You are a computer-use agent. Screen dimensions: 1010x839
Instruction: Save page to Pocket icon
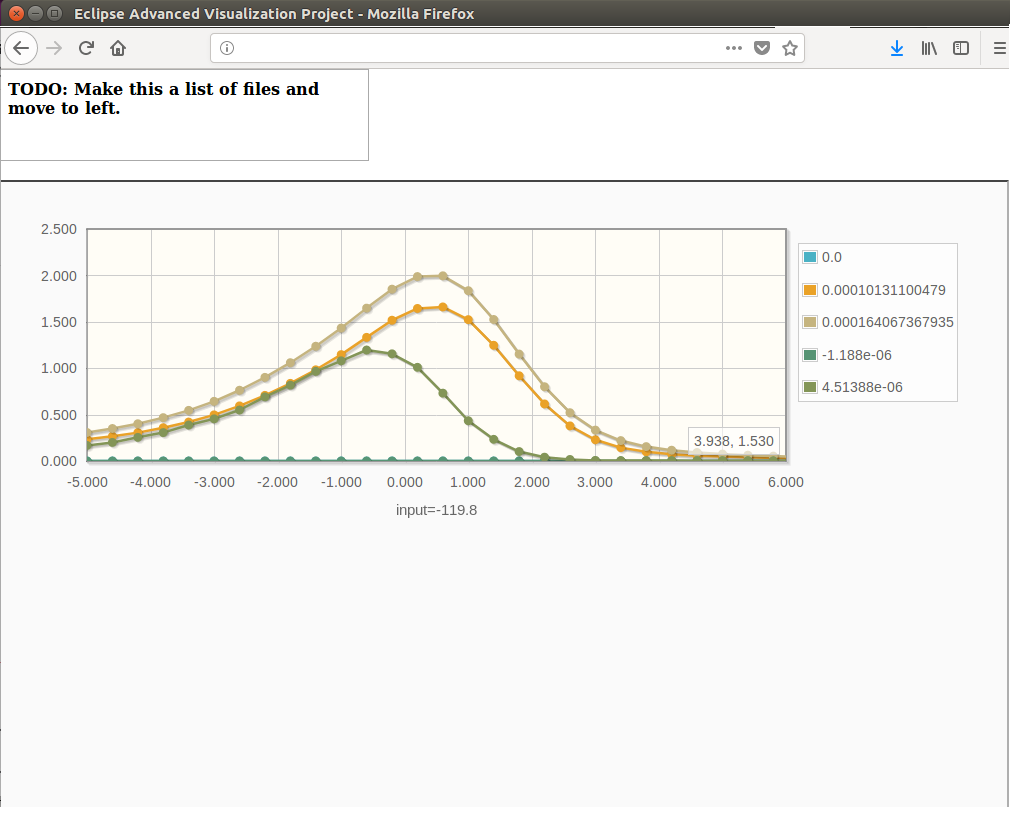[x=761, y=48]
